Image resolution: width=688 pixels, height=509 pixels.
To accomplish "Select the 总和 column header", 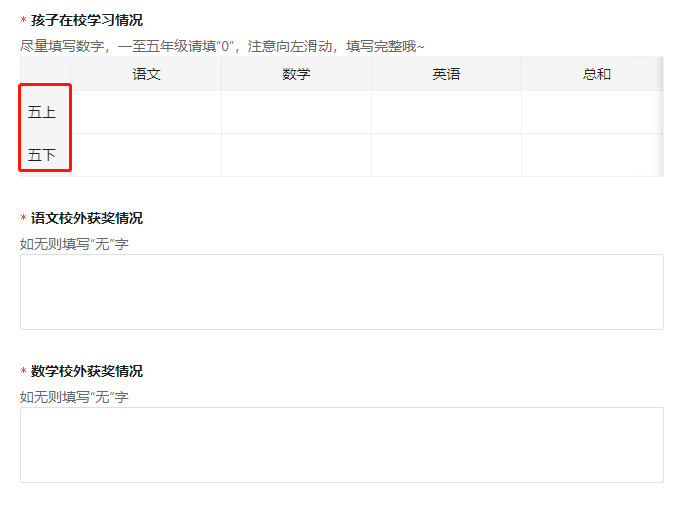I will pos(592,74).
